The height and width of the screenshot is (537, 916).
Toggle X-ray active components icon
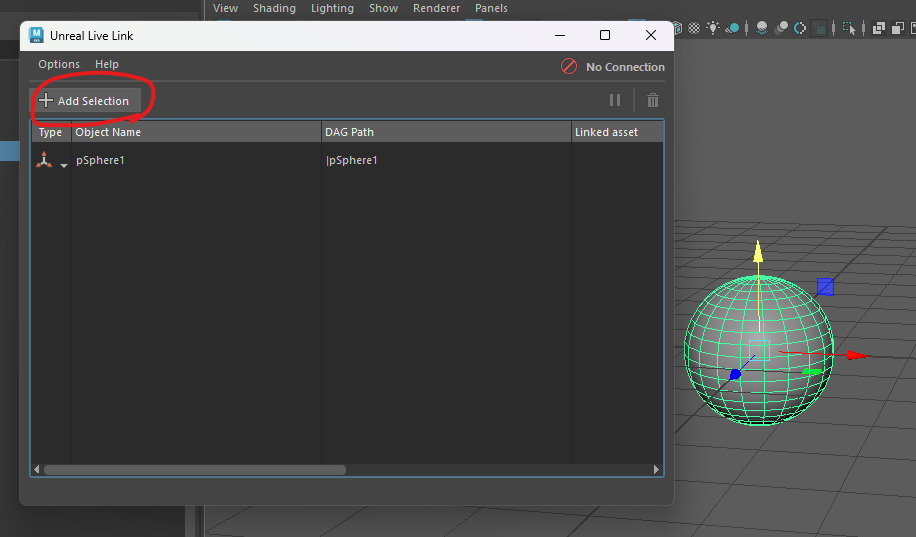click(x=898, y=28)
